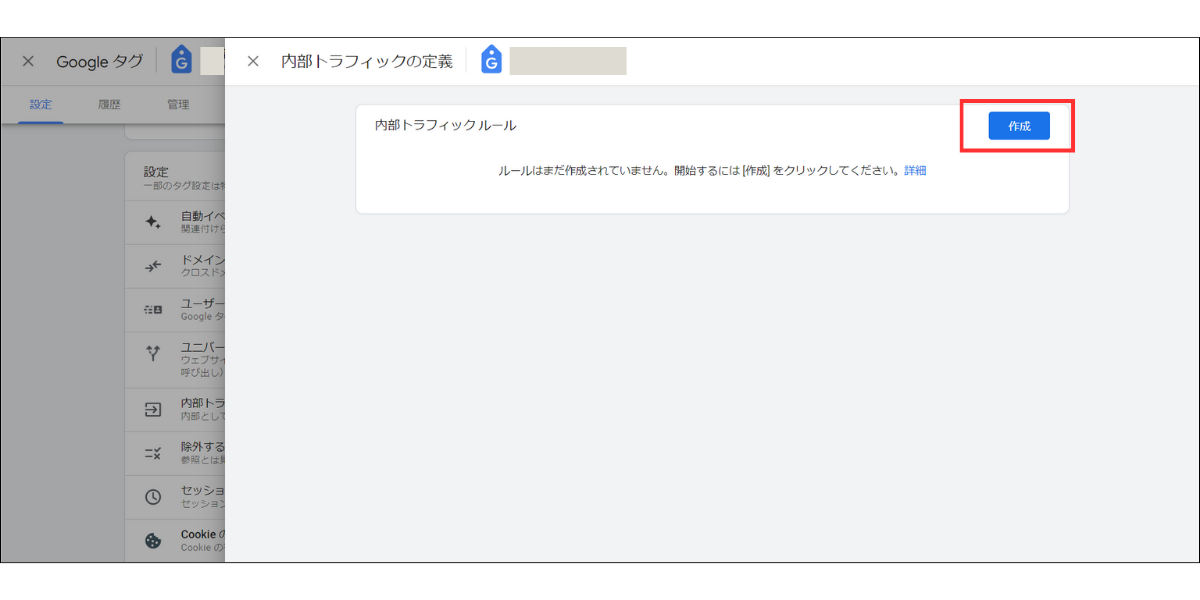Image resolution: width=1200 pixels, height=600 pixels.
Task: Click the 内部トラフィックルール heading
Action: [x=445, y=125]
